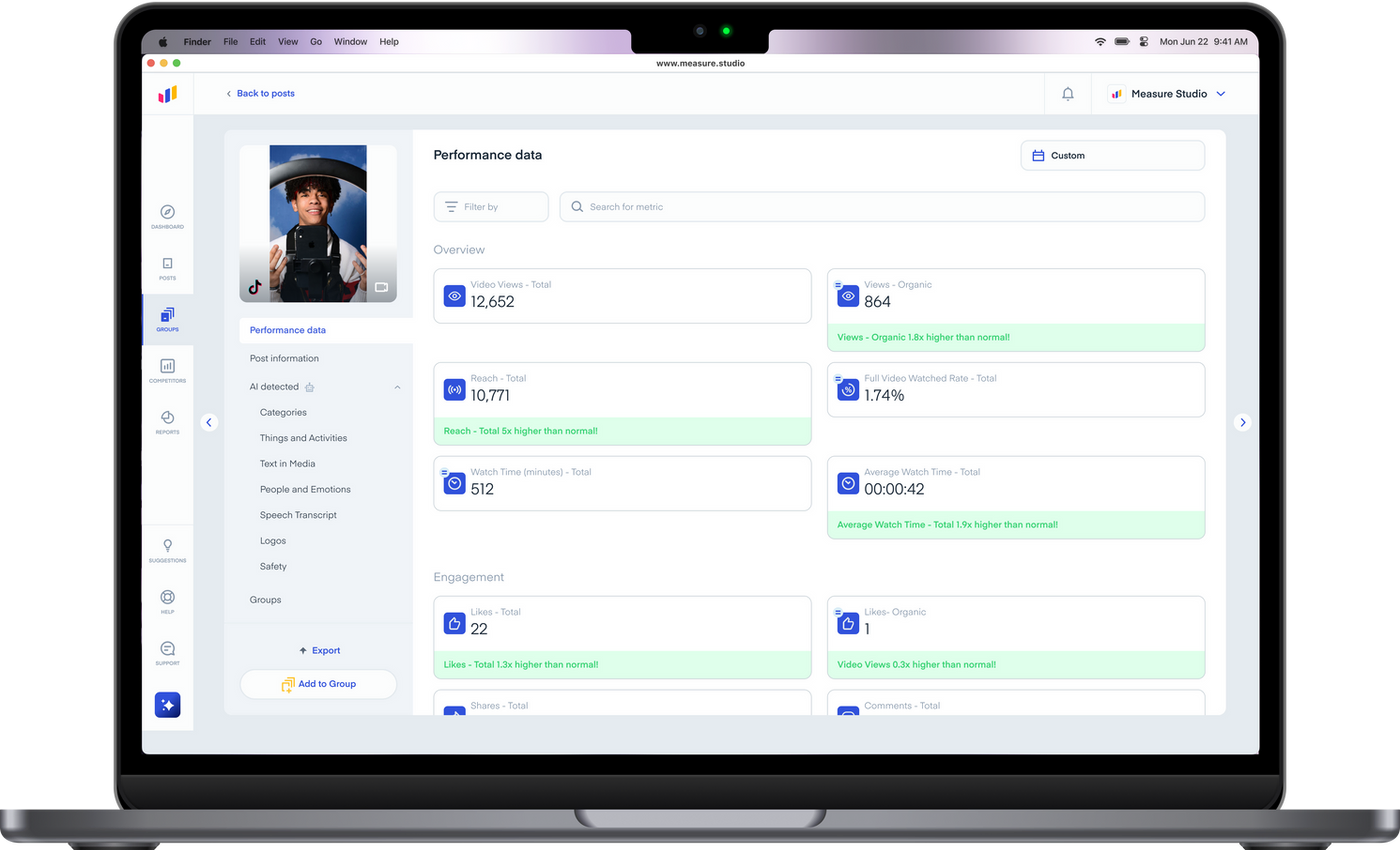Open the Help menu in menu bar
The width and height of the screenshot is (1400, 850).
coord(389,42)
